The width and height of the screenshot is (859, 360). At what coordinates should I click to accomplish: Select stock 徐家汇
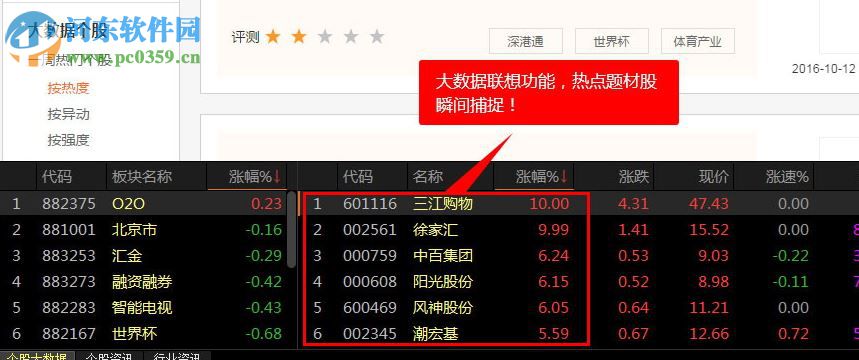click(435, 230)
